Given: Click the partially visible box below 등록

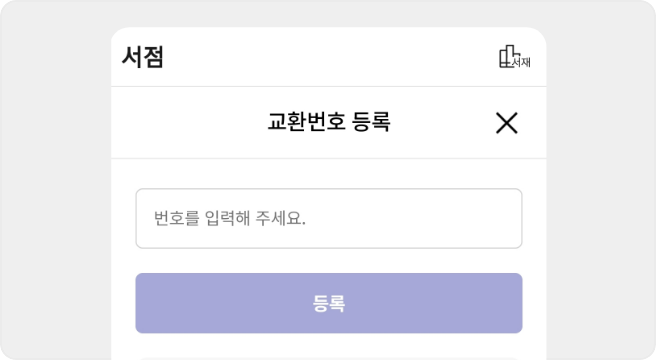Looking at the screenshot, I should tap(329, 358).
